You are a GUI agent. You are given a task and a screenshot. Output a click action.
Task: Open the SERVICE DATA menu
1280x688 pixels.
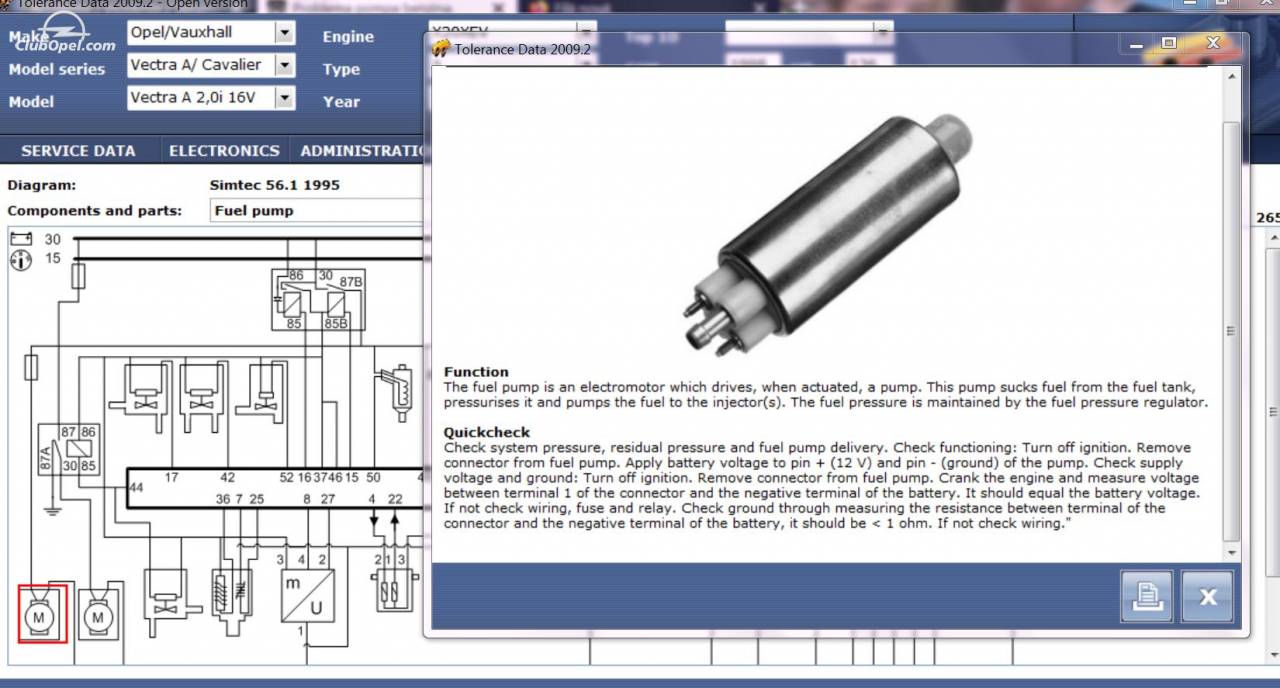[x=78, y=151]
